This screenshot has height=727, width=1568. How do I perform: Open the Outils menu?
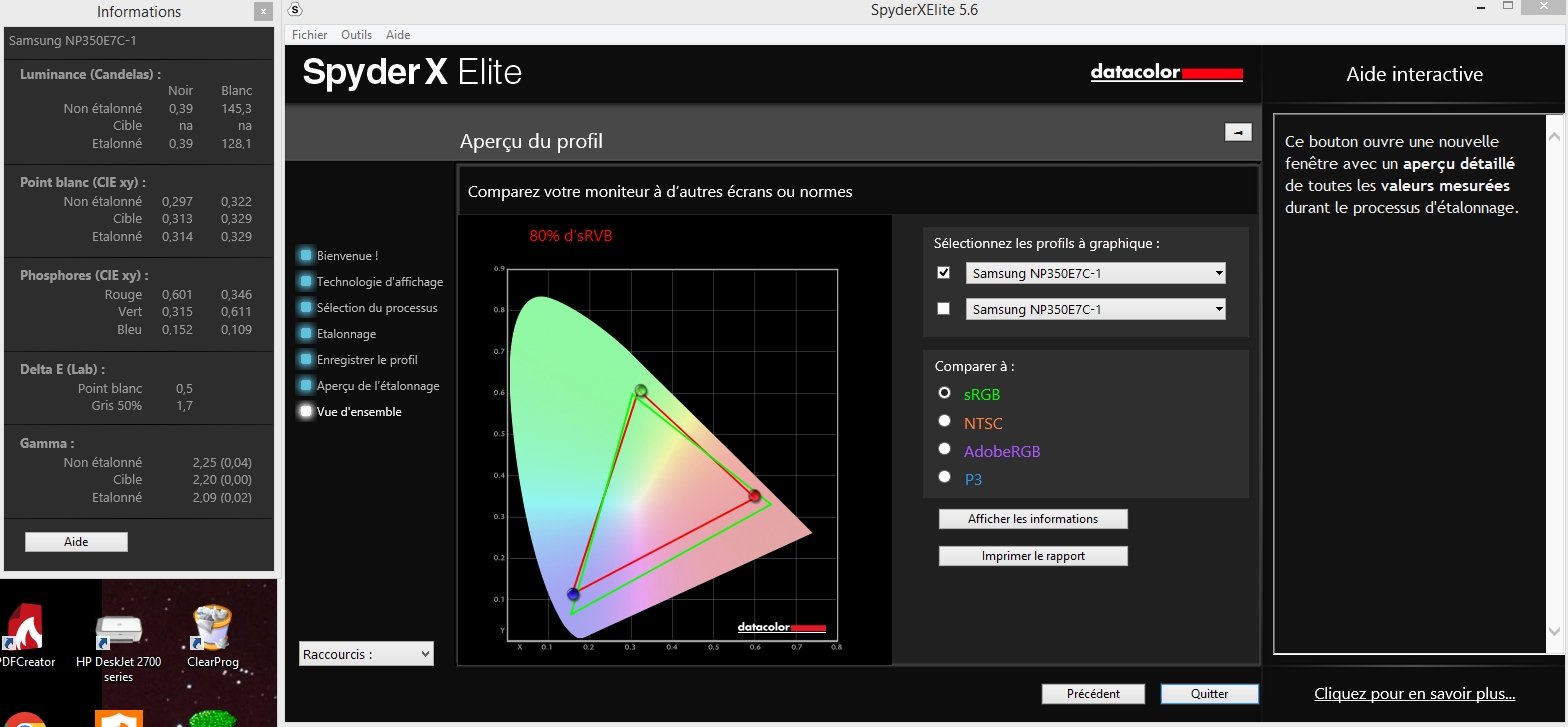pyautogui.click(x=356, y=34)
